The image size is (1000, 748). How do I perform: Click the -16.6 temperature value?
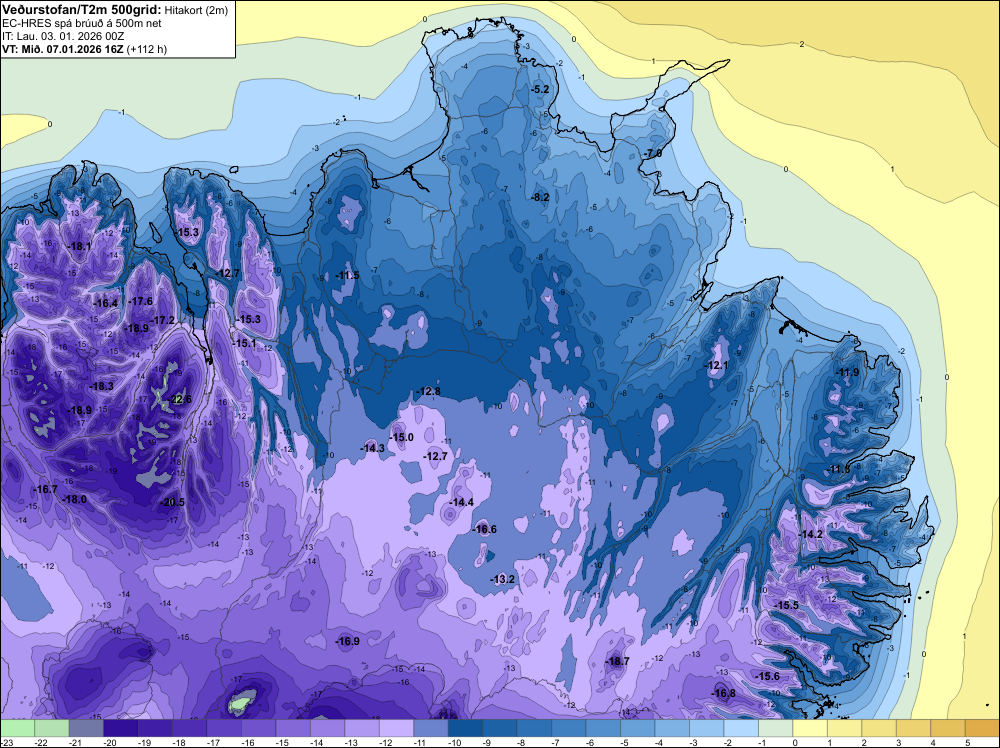(x=485, y=529)
